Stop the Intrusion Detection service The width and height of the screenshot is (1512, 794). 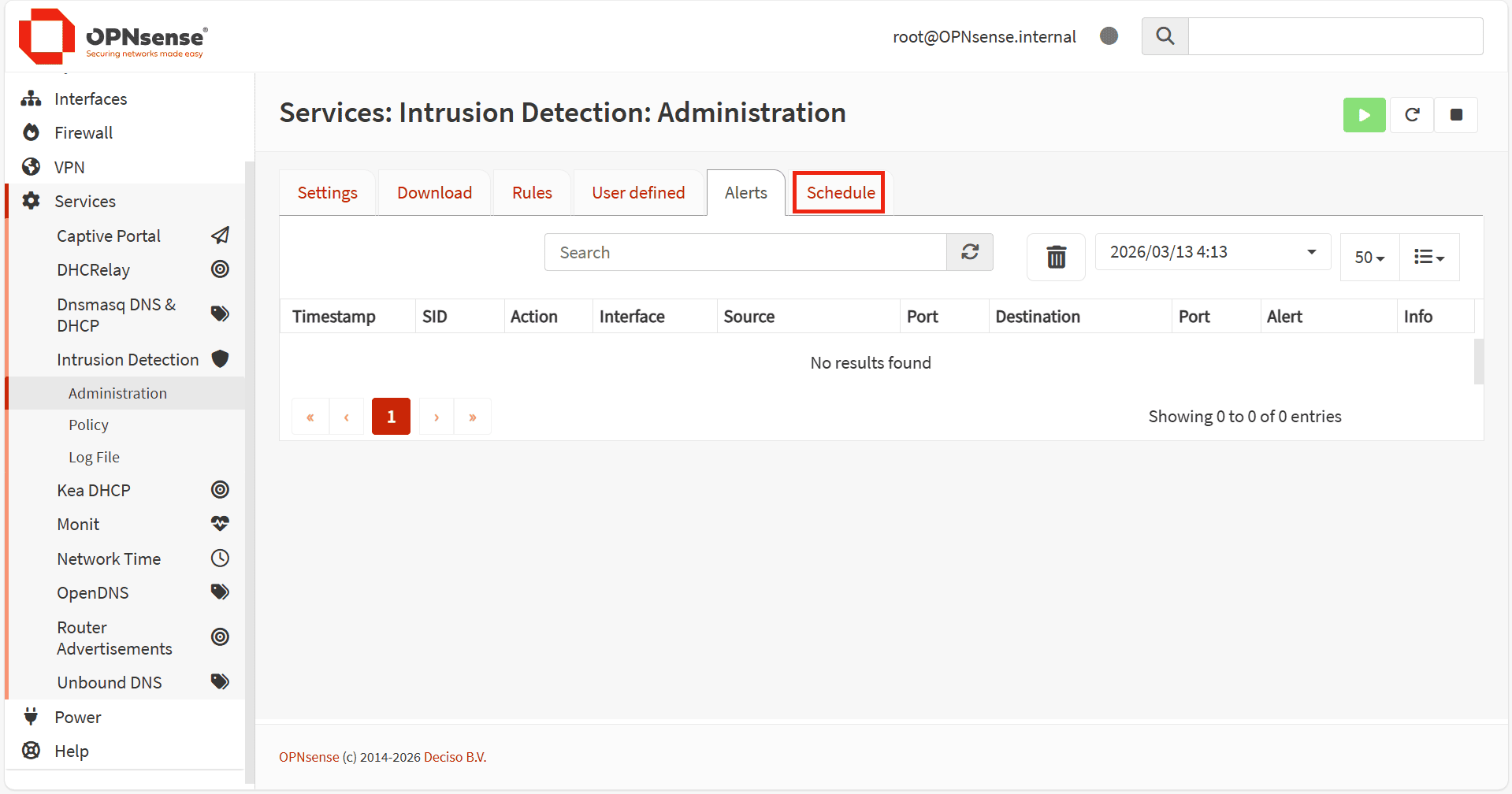pyautogui.click(x=1455, y=115)
